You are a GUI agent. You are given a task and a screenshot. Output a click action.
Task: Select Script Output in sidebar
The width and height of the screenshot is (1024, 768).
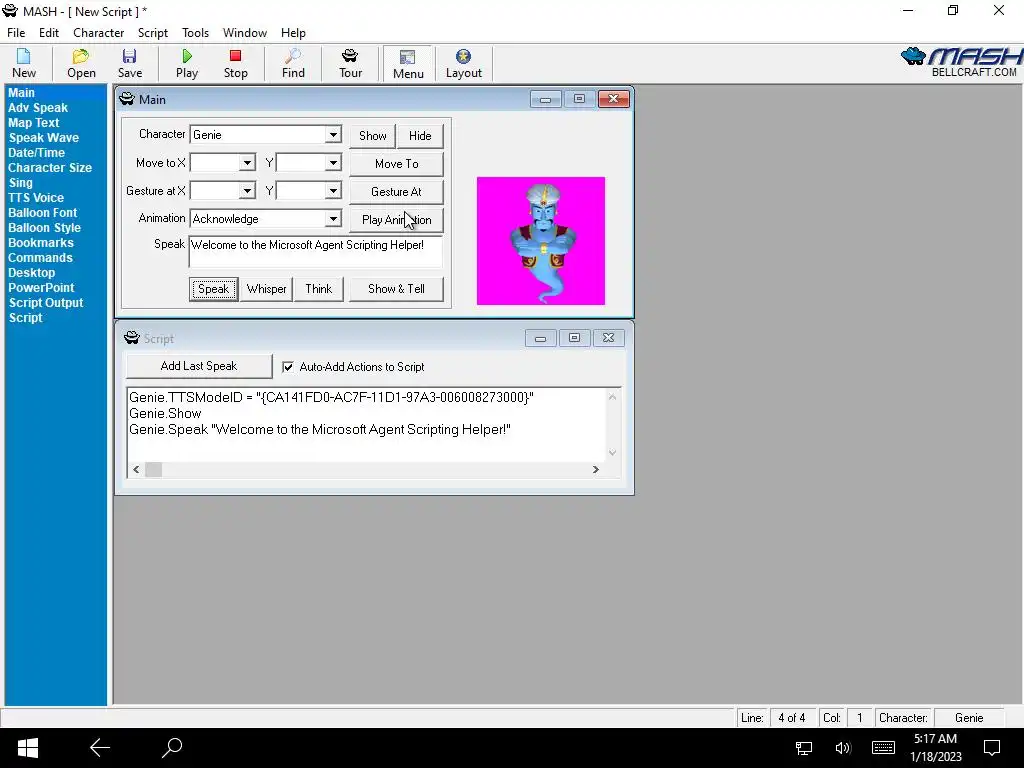click(x=46, y=303)
